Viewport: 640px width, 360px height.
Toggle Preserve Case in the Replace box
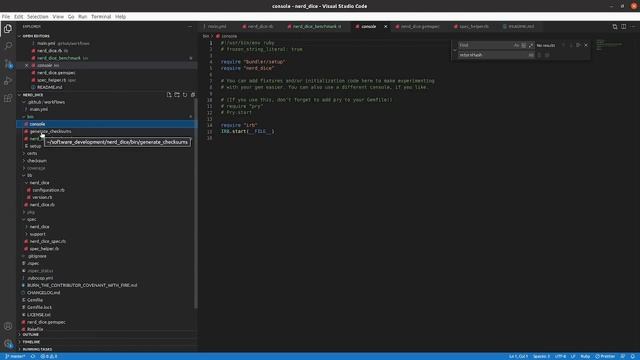531,55
